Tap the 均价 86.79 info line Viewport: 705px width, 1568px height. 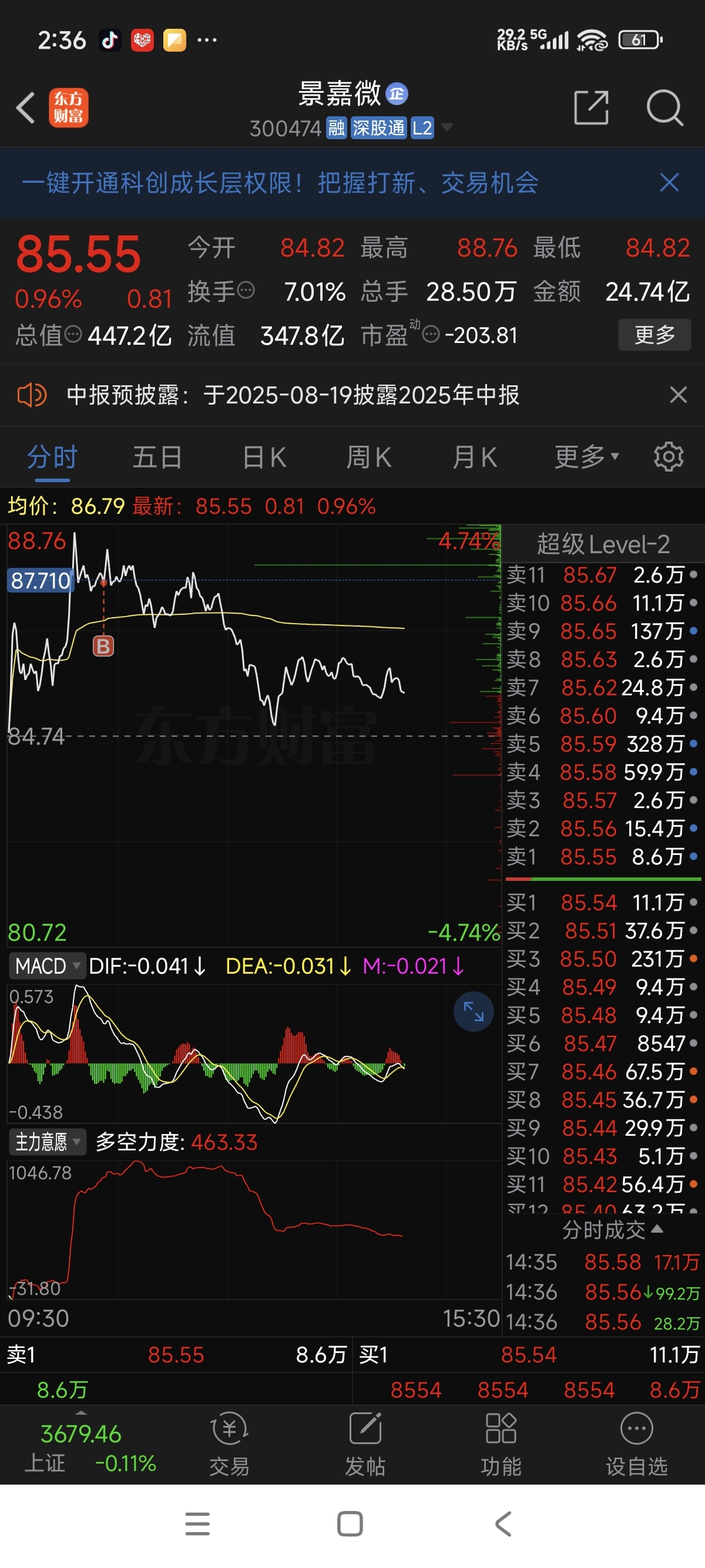click(x=66, y=506)
